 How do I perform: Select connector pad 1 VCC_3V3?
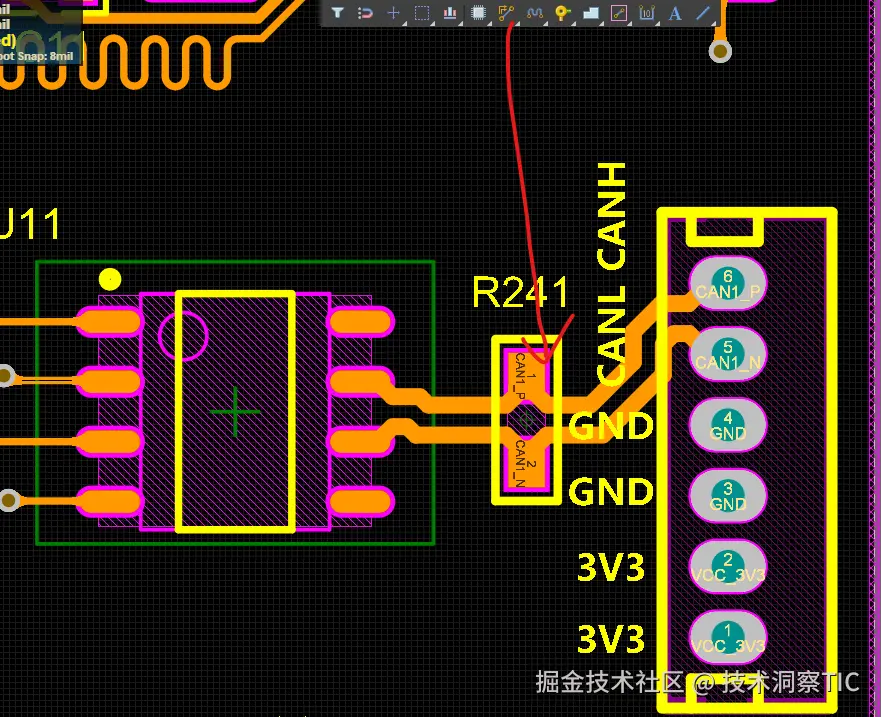click(728, 637)
